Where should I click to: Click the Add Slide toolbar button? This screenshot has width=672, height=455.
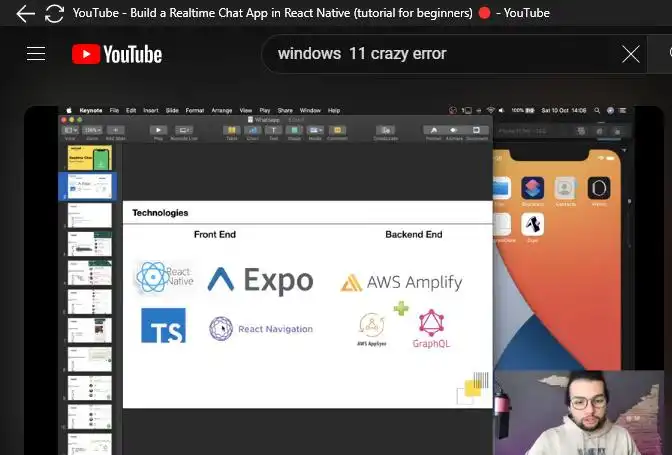[115, 130]
